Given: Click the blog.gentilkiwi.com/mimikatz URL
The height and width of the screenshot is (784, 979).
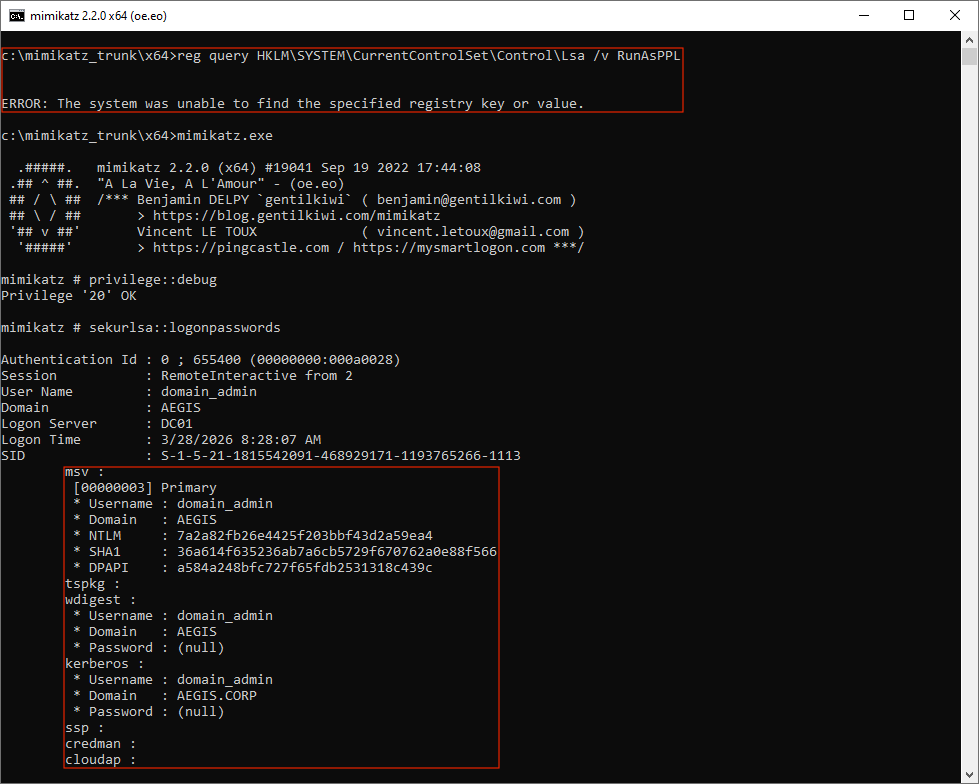Looking at the screenshot, I should [x=297, y=215].
